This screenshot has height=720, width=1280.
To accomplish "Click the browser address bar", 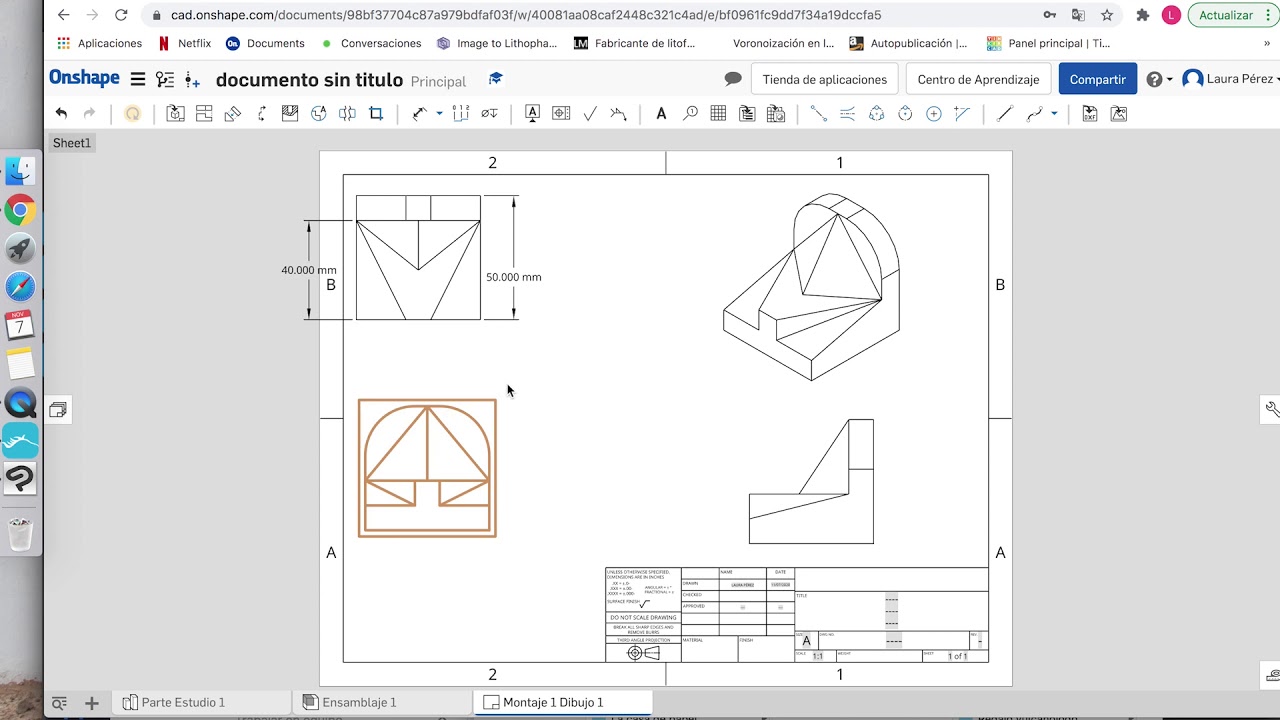I will 590,15.
